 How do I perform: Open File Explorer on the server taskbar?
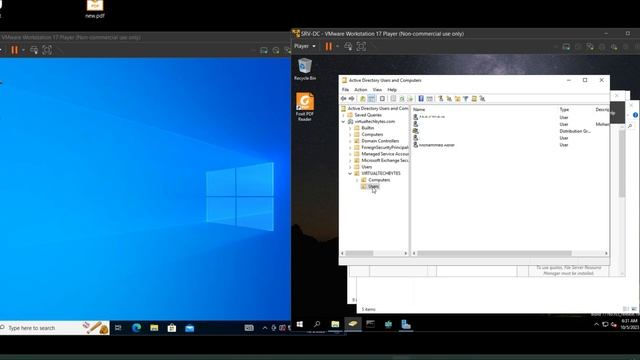pos(335,324)
